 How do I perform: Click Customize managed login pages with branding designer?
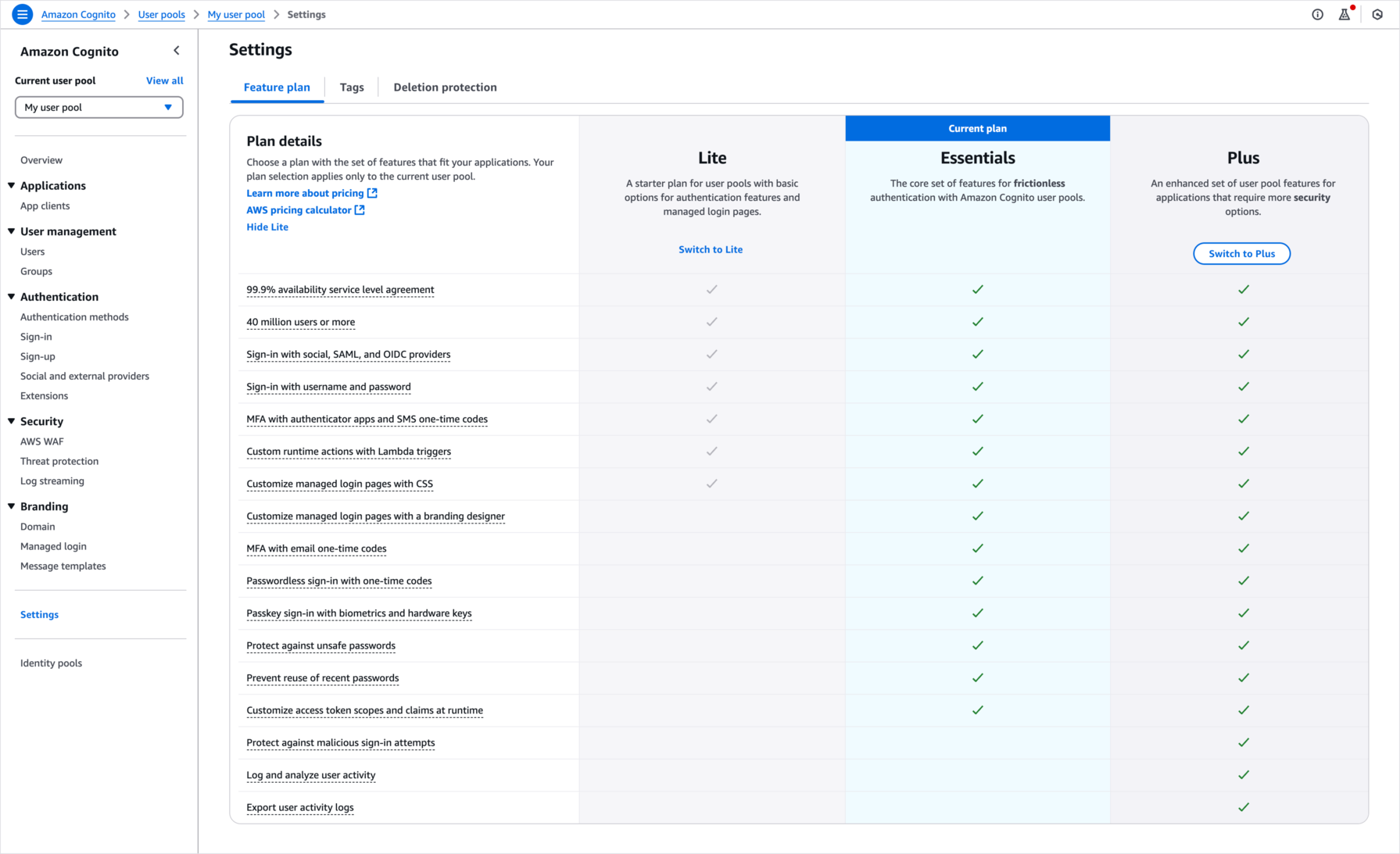point(376,516)
